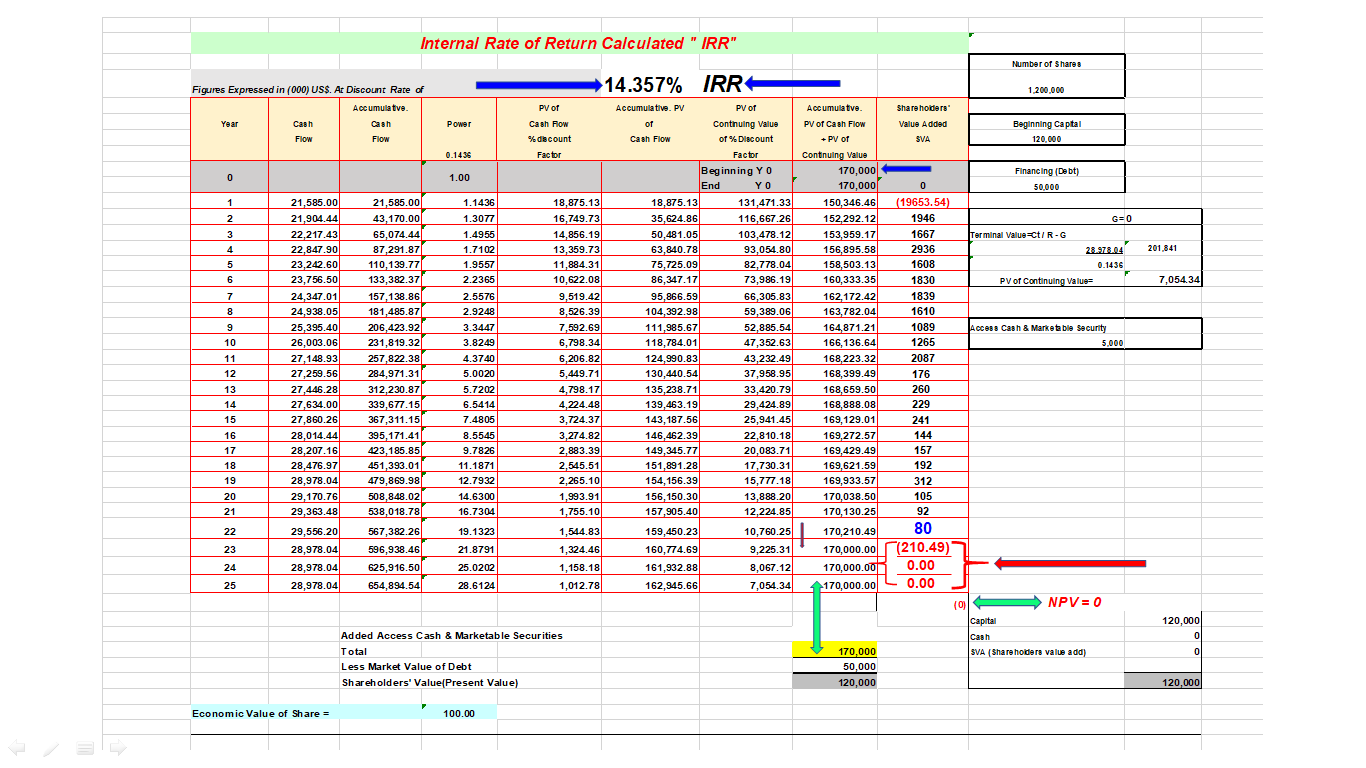Screen dimensions: 1366x768
Task: Select 'Access Cash & Marketable Security' label
Action: point(1038,327)
